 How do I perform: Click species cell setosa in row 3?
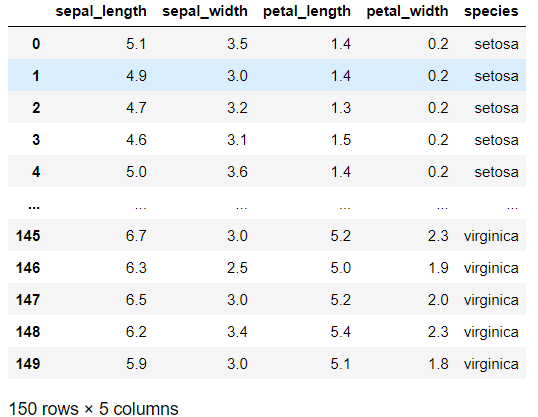[x=496, y=140]
